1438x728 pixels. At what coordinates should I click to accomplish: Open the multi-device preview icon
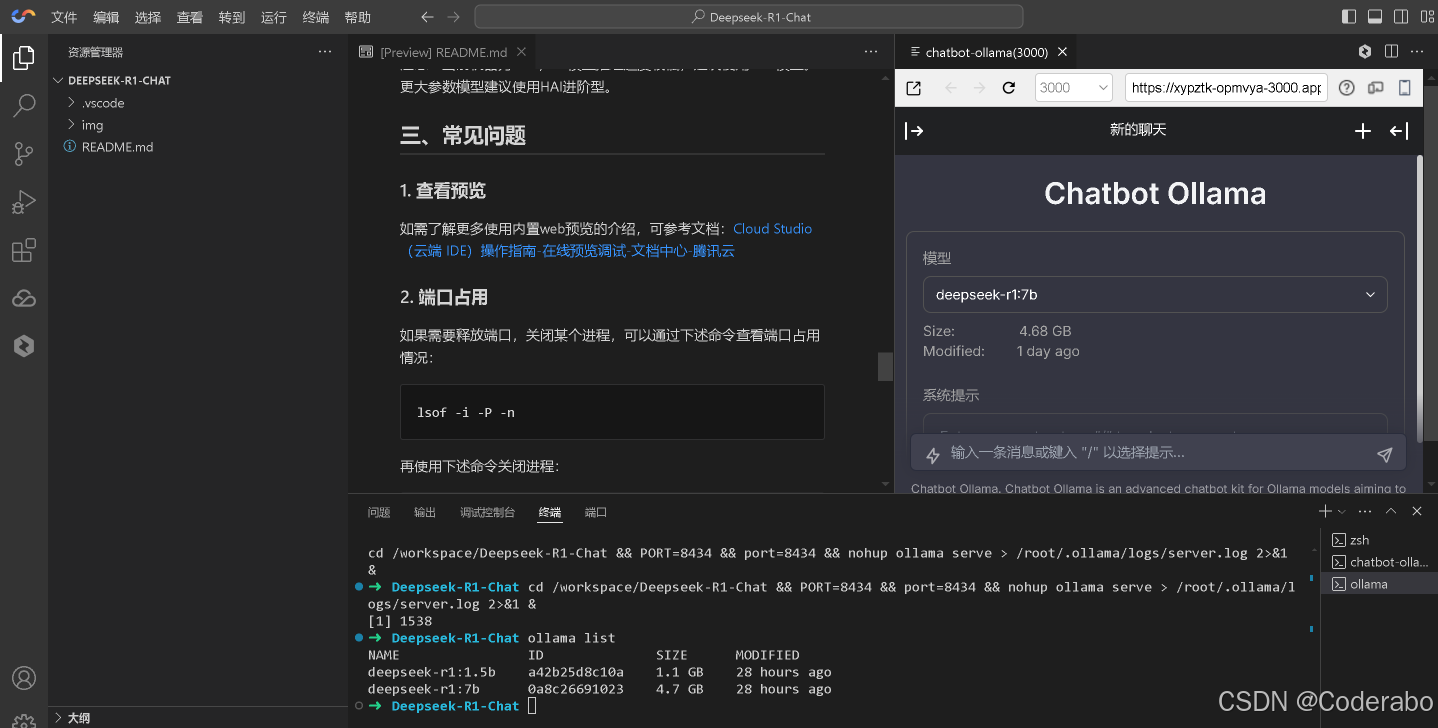[x=1375, y=88]
